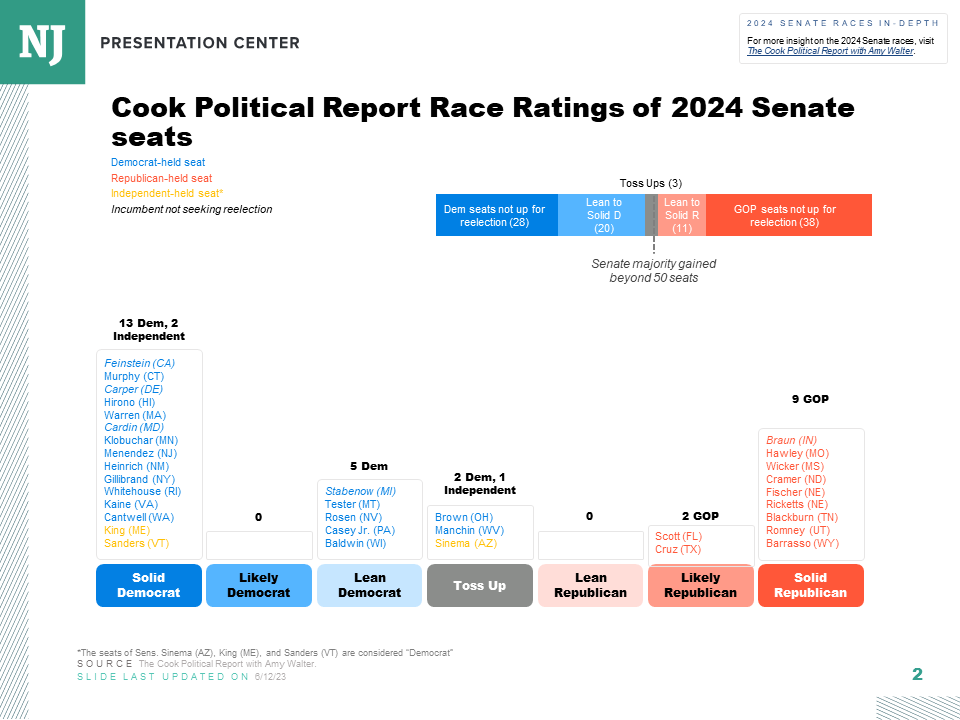Click the Likely Democrat rating box

point(259,585)
